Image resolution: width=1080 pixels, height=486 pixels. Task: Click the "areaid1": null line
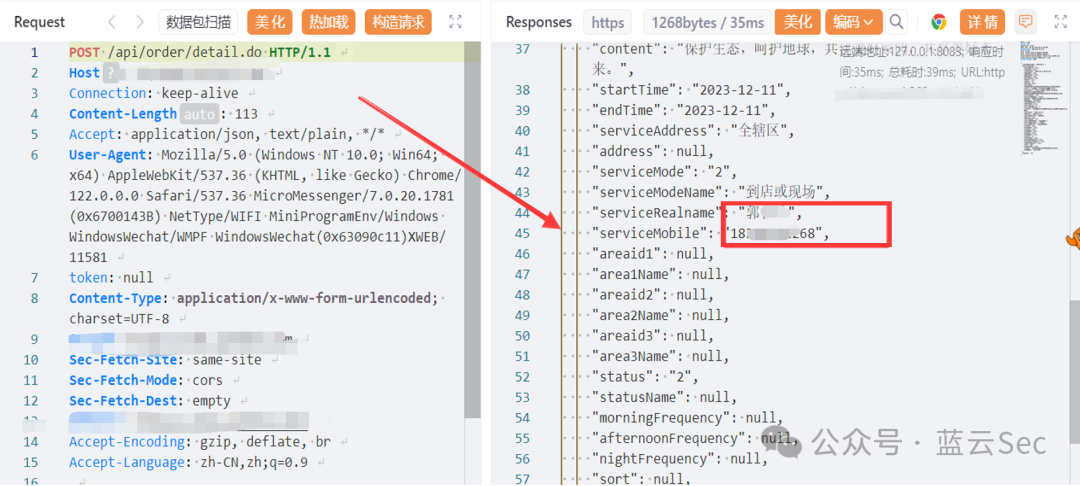click(652, 253)
